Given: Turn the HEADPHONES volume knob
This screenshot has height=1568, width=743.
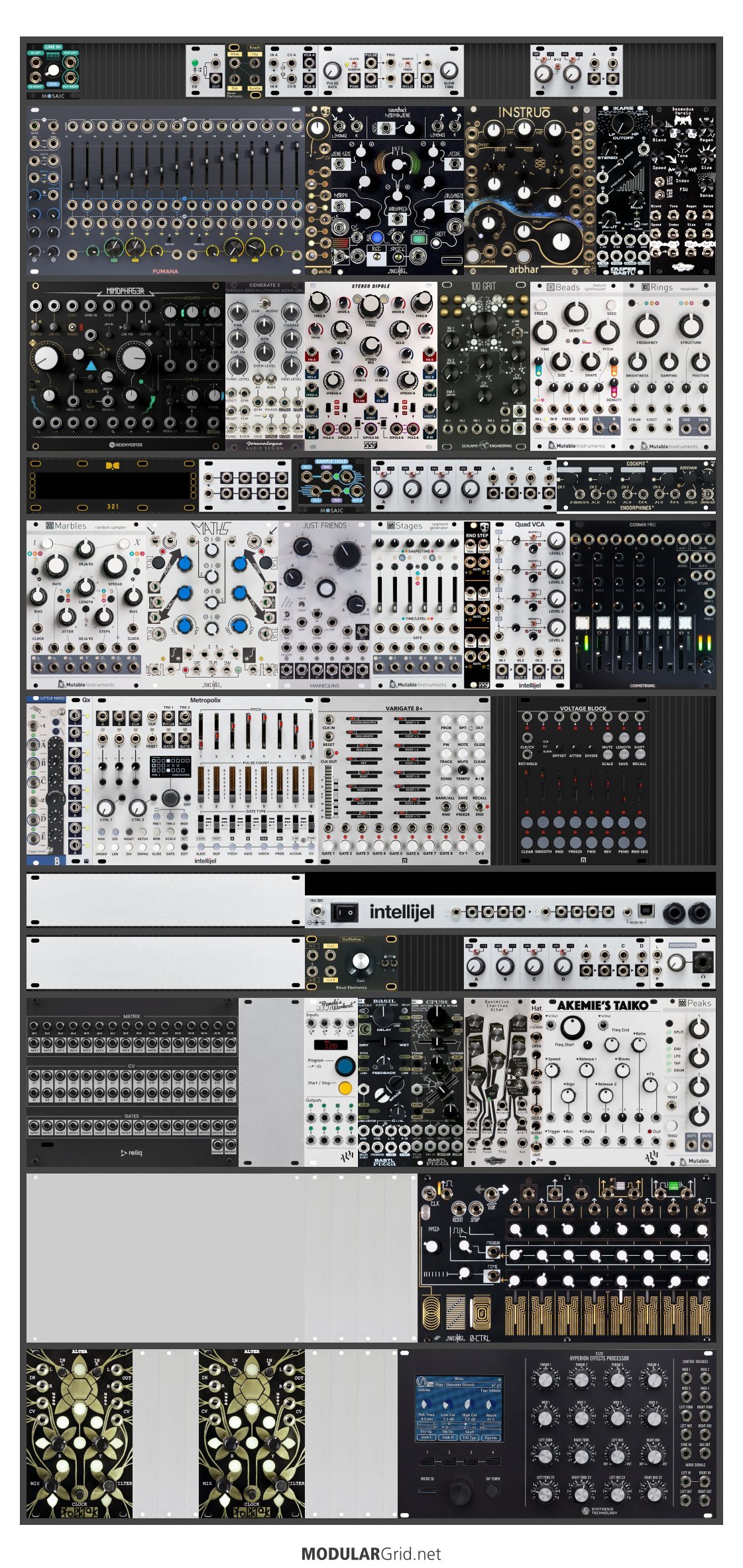Looking at the screenshot, I should point(675,962).
